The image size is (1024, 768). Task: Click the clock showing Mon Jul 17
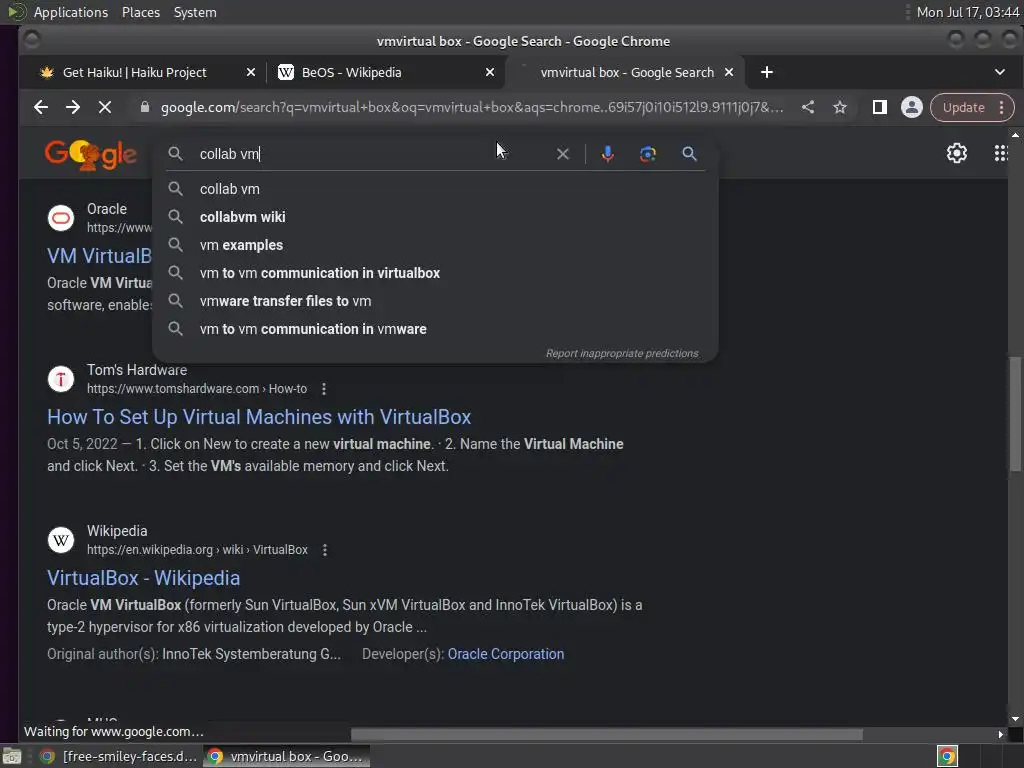pos(967,12)
